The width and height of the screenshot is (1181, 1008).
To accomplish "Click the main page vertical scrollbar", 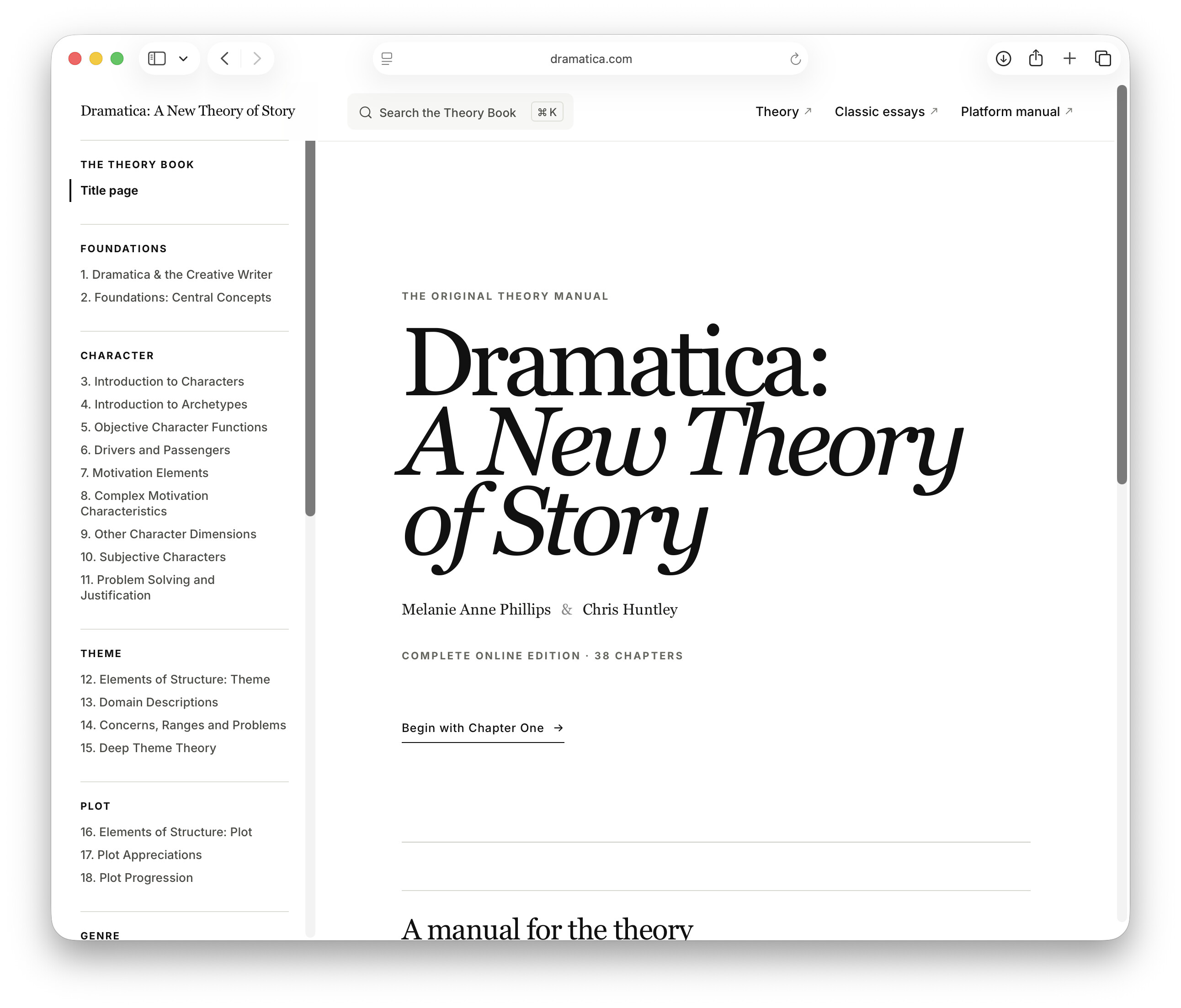I will point(1122,285).
